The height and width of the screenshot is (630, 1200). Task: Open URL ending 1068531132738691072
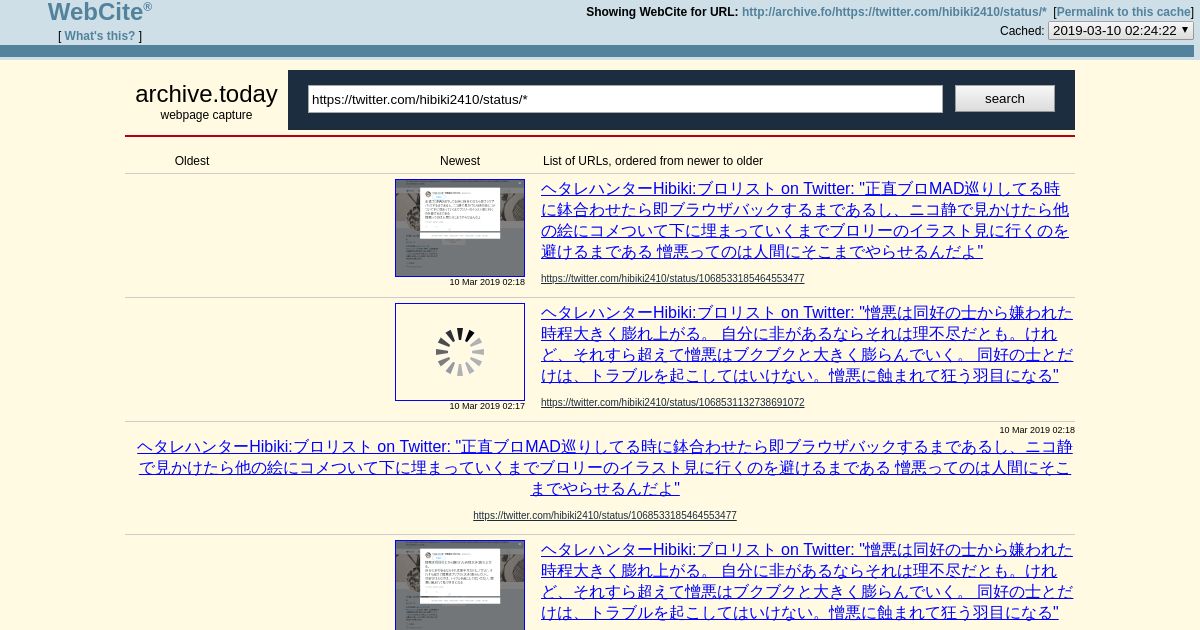673,403
